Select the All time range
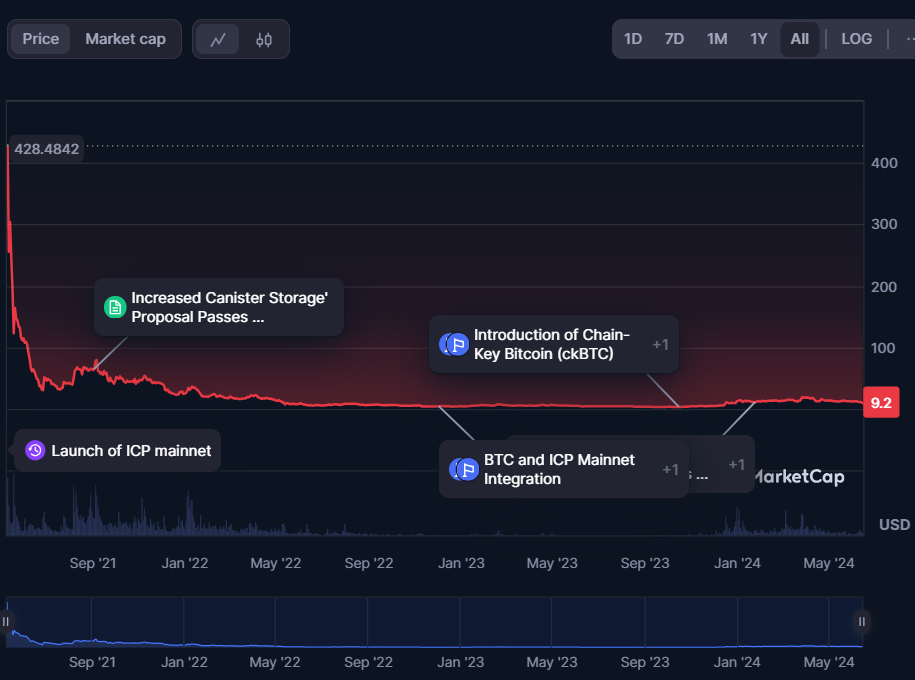This screenshot has width=915, height=680. click(x=799, y=39)
